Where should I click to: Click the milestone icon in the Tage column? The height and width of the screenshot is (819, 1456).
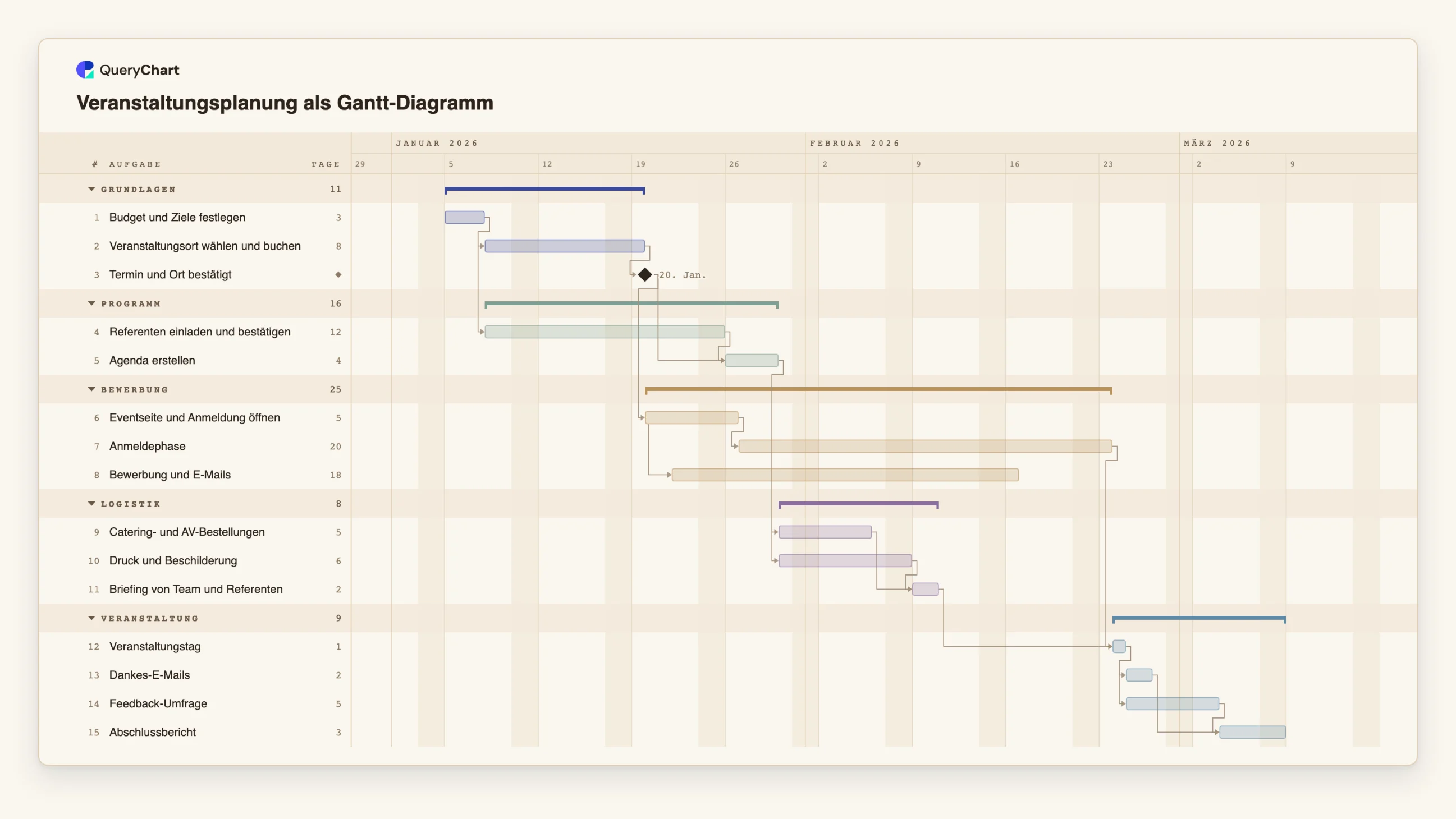point(338,274)
